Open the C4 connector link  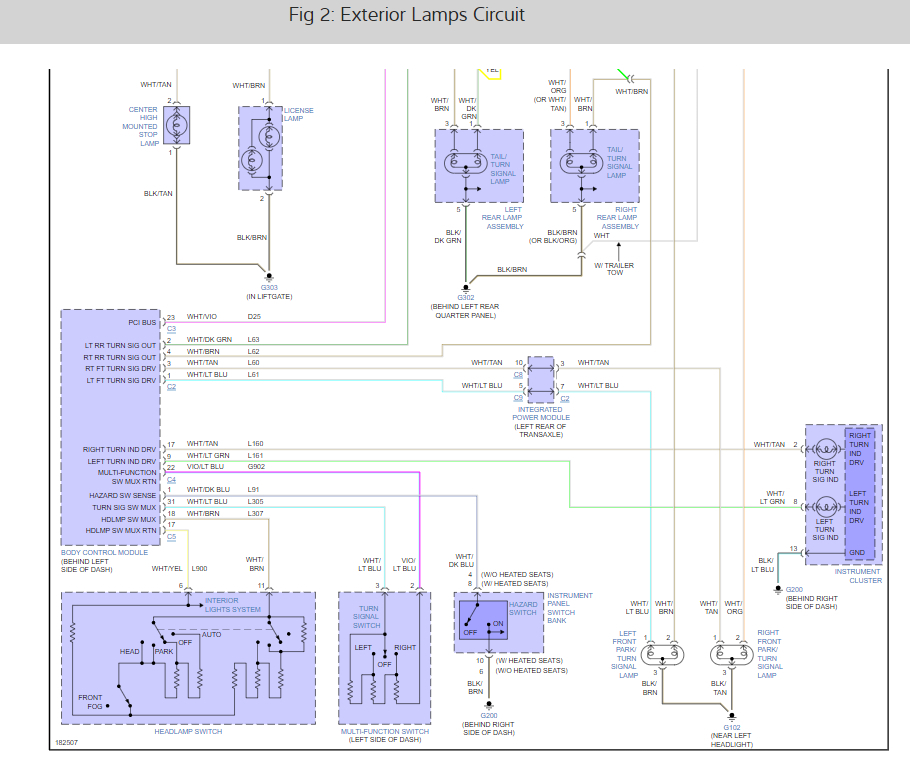pos(171,479)
